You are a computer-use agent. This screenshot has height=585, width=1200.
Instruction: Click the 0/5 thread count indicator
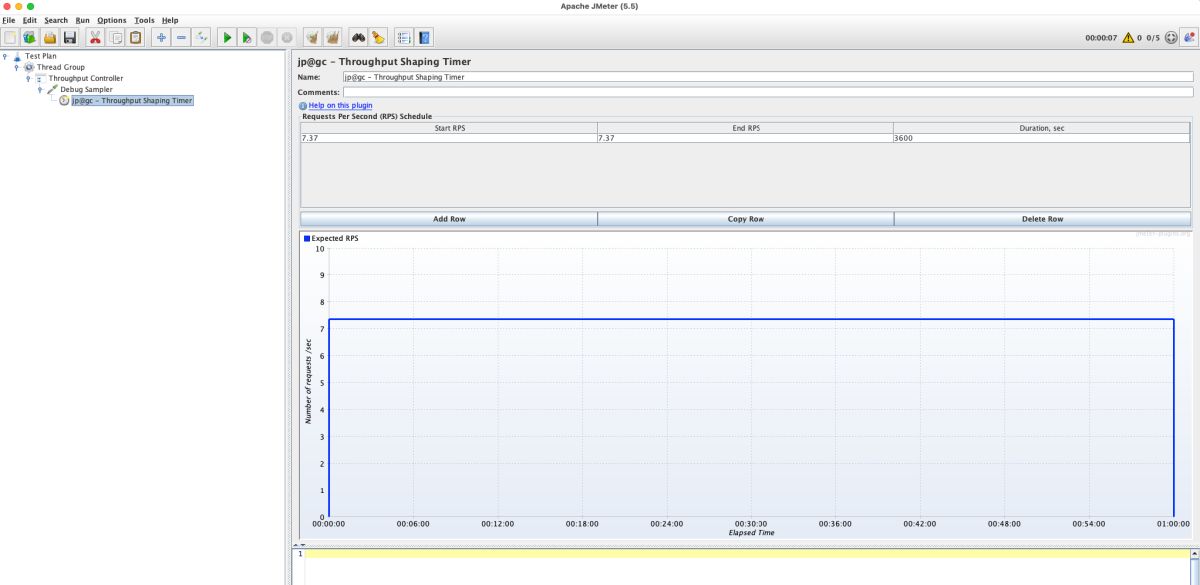1153,38
